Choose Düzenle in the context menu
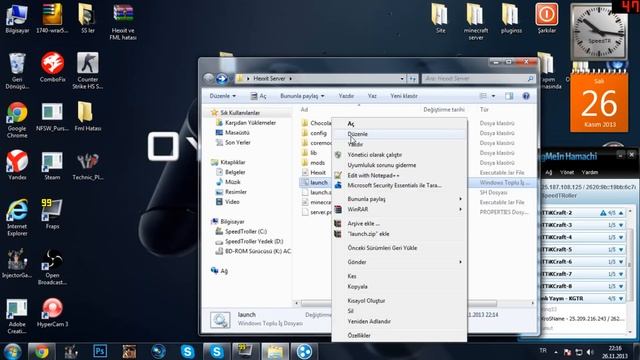This screenshot has height=360, width=640. coord(399,134)
